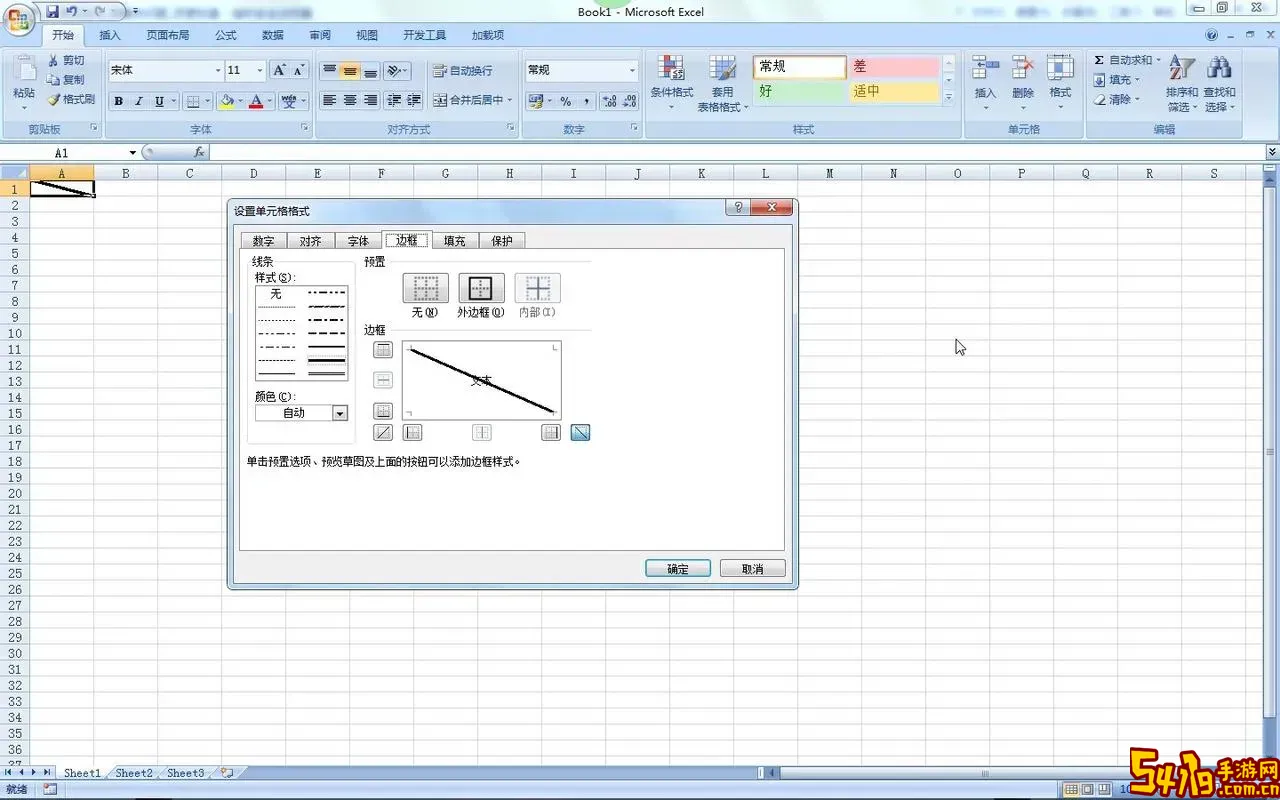Viewport: 1280px width, 800px height.
Task: Open the ribbon borders dropdown arrow
Action: (x=207, y=101)
